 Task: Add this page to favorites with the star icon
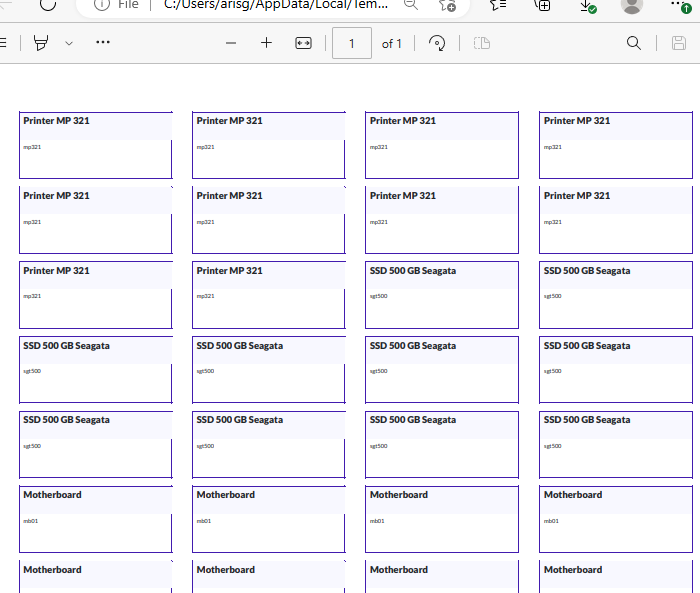447,5
